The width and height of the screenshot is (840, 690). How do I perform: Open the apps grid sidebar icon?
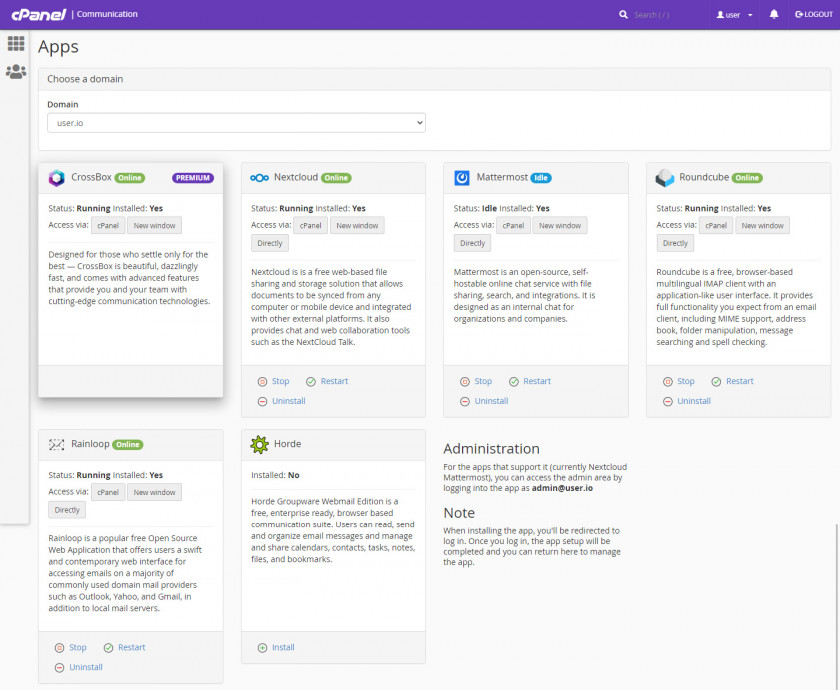16,43
